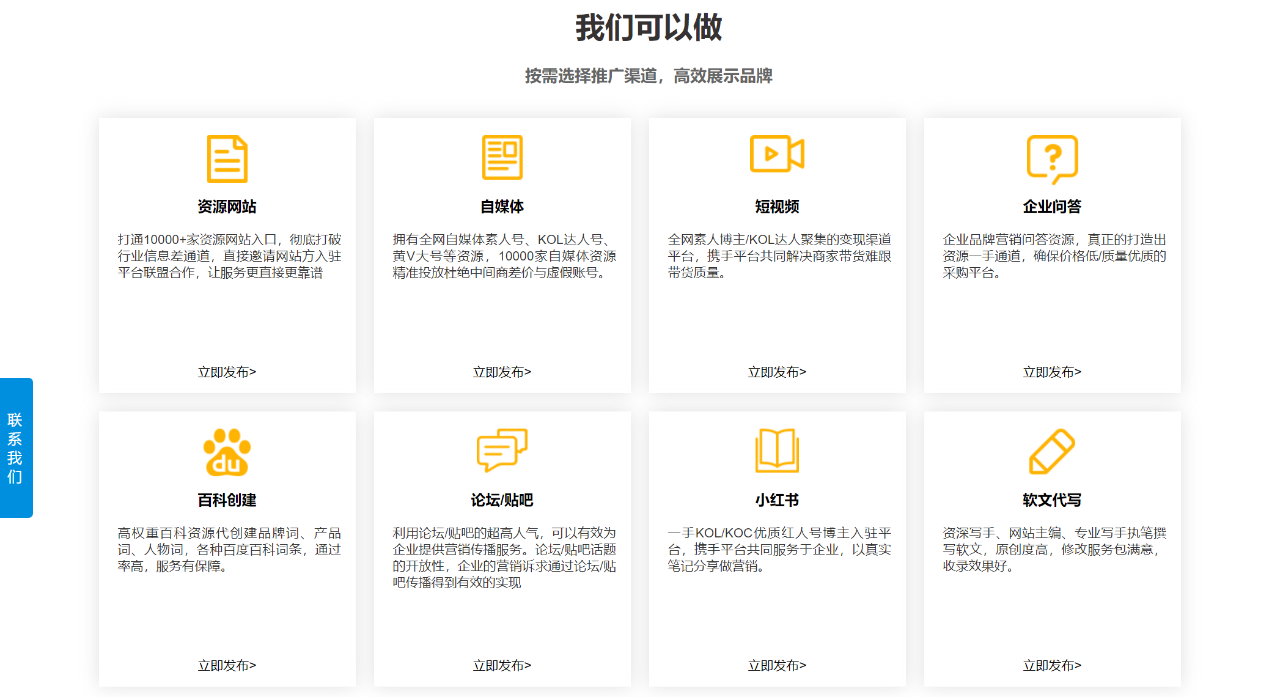The width and height of the screenshot is (1280, 697).
Task: Click the 软文代写 description text
Action: tap(1052, 549)
